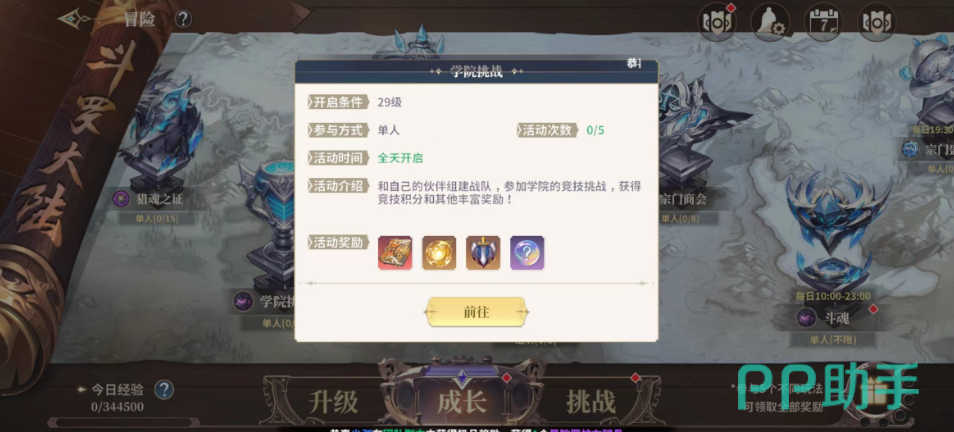Open the help icon next to 冒险
Viewport: 954px width, 432px height.
tap(183, 19)
